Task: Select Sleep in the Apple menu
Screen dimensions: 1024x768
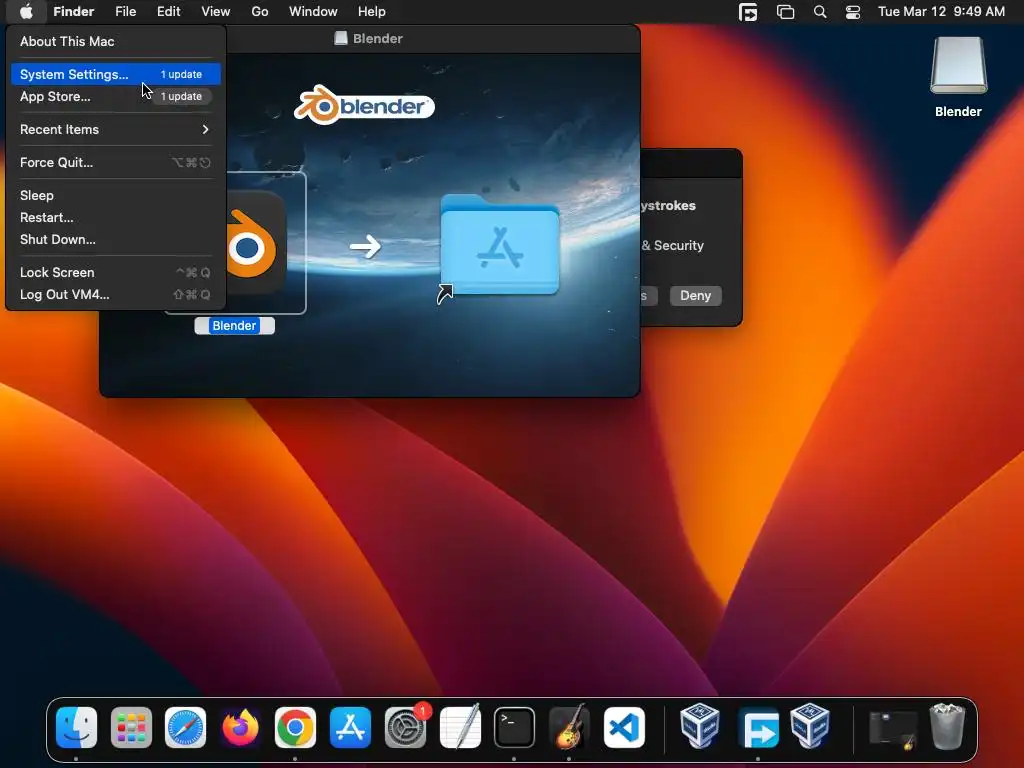Action: 116,195
